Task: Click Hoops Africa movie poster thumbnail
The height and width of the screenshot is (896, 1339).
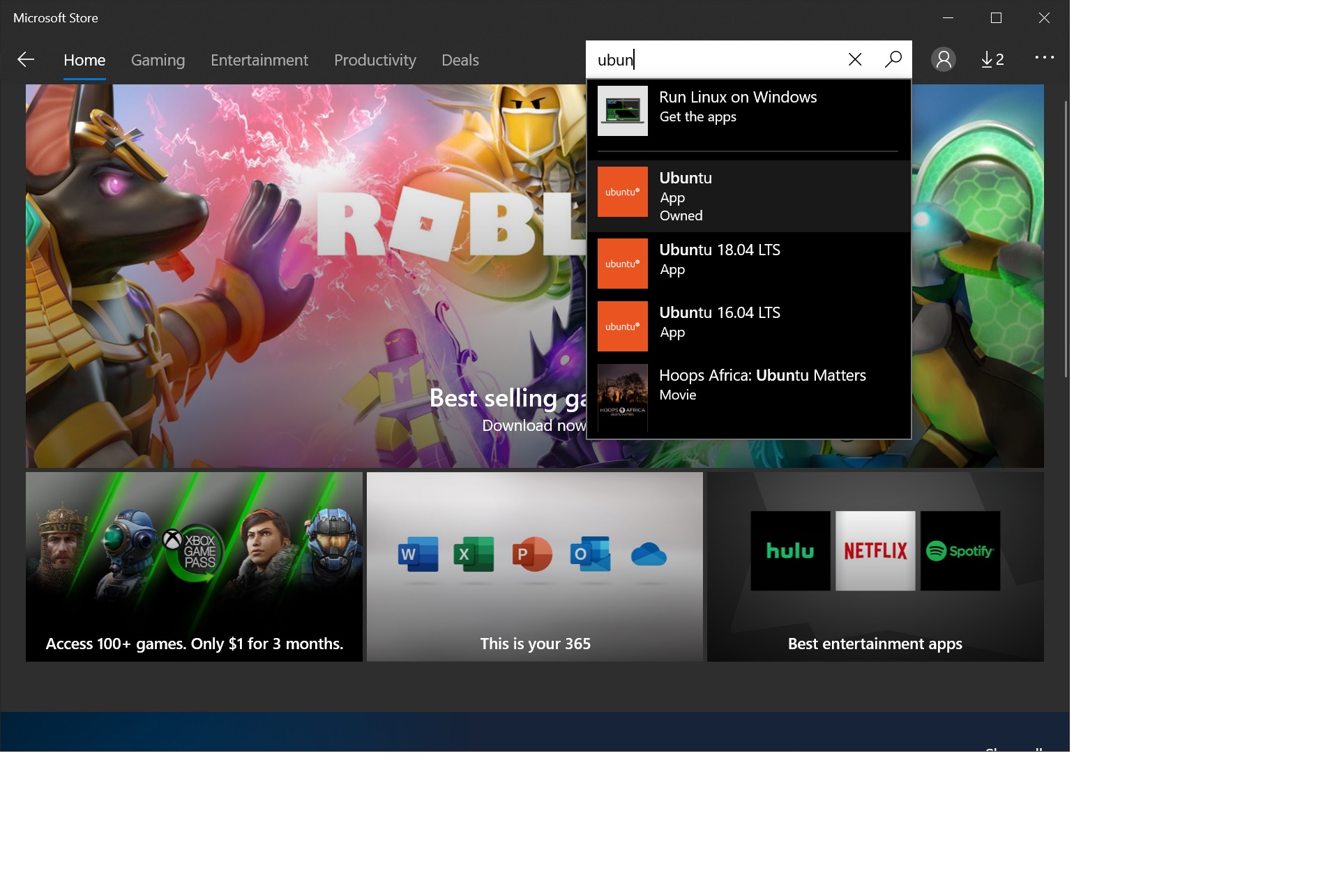Action: [x=623, y=398]
